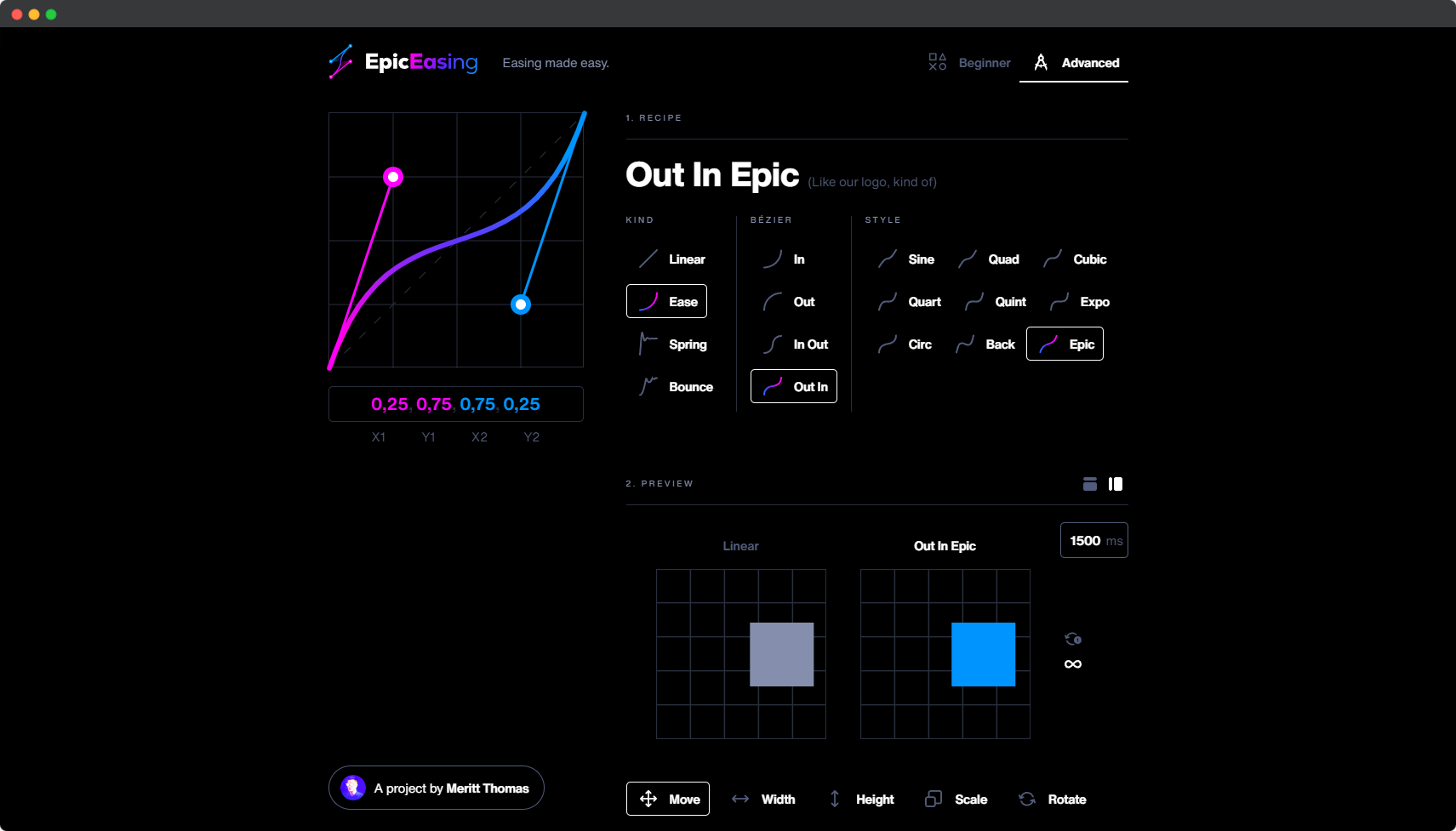Screen dimensions: 1456x831
Task: Click the Expo curve icon
Action: pyautogui.click(x=1059, y=301)
